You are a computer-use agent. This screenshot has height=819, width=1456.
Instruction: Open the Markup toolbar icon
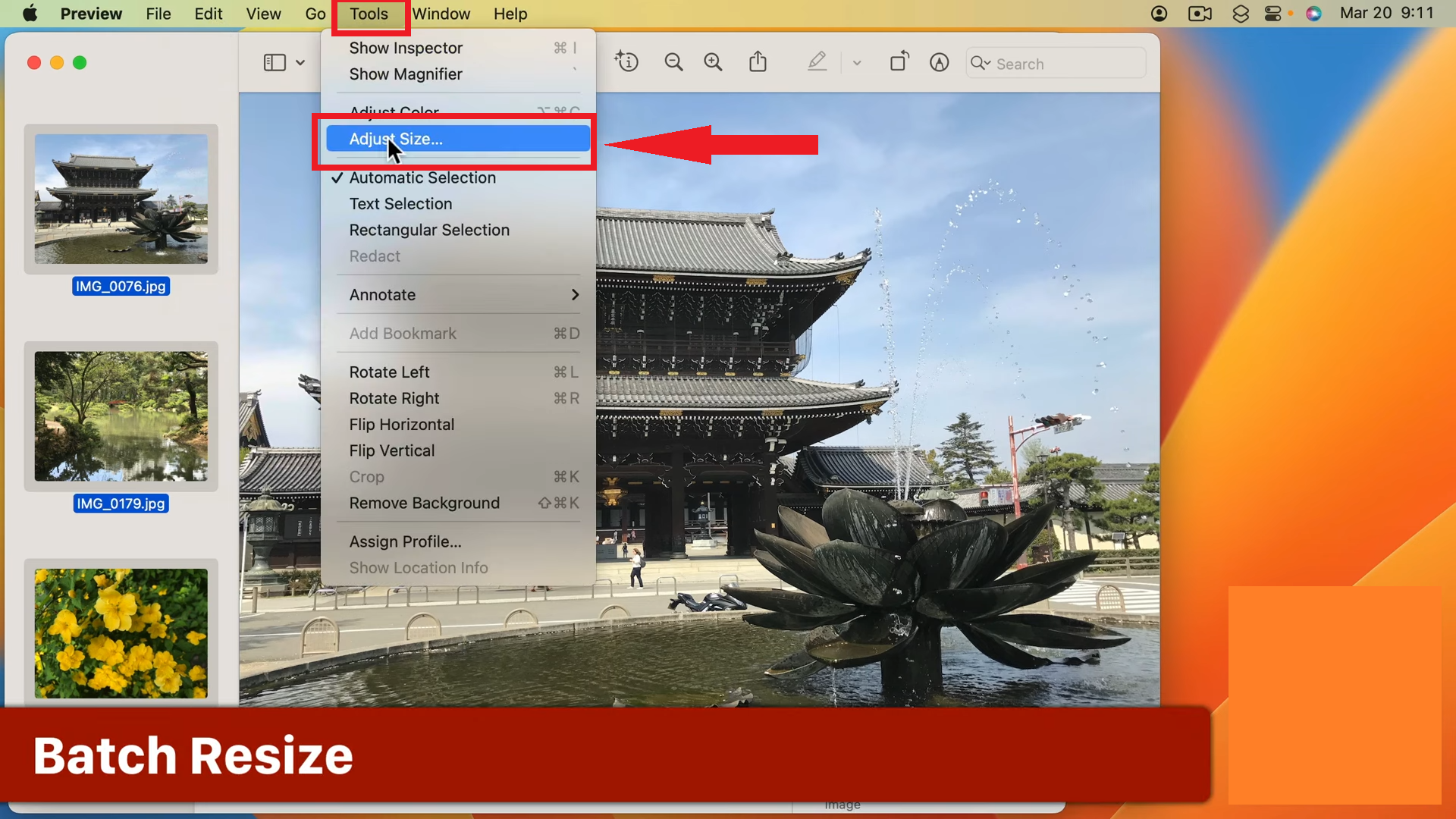click(939, 63)
